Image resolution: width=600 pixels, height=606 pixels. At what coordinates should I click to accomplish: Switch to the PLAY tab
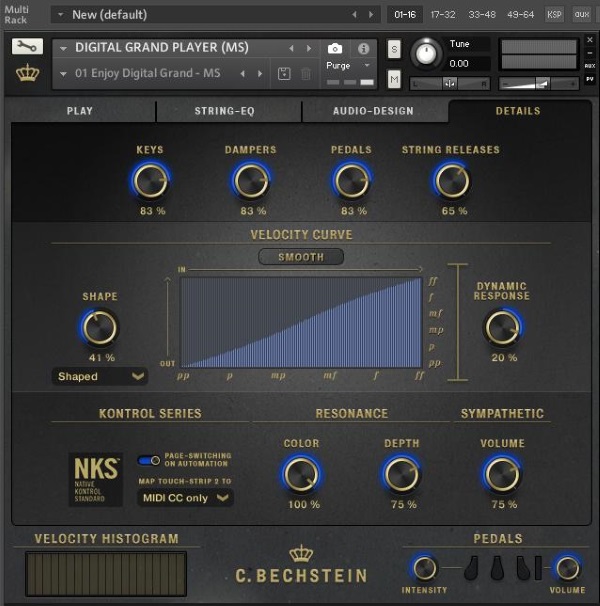point(80,111)
